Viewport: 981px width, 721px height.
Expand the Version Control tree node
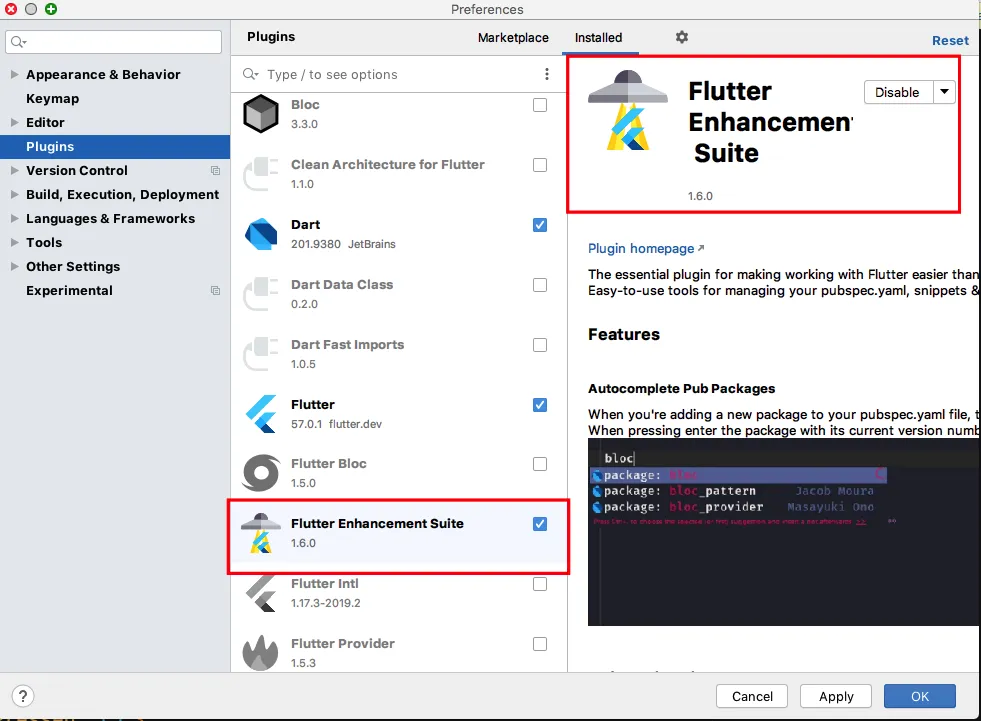pos(14,170)
